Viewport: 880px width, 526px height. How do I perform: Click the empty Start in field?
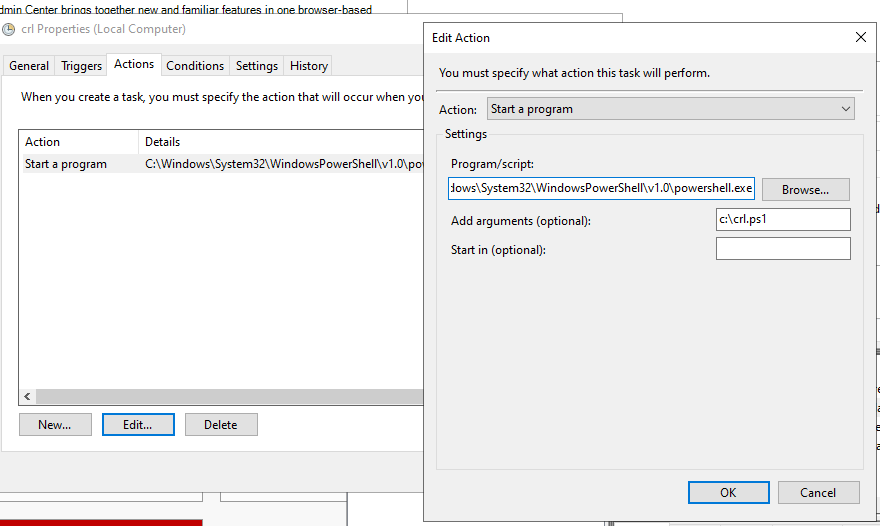[x=783, y=249]
